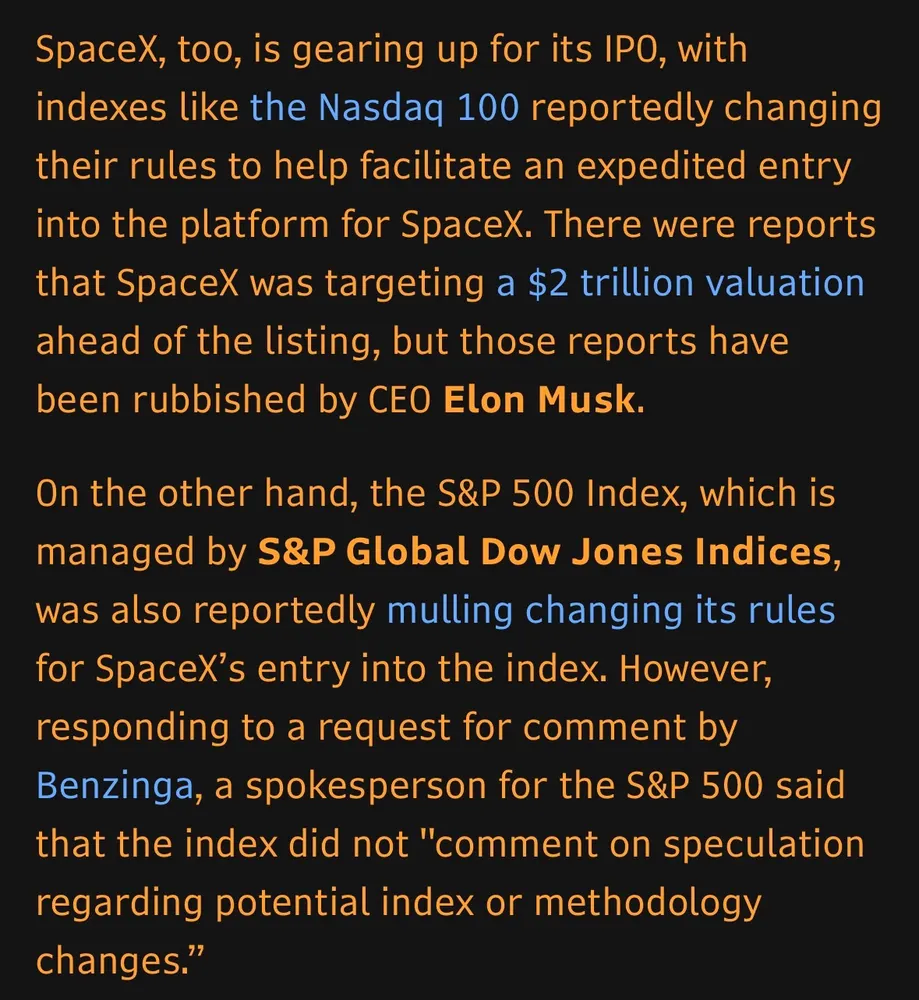Open "mulling changing its rules" link
The width and height of the screenshot is (919, 1000).
(x=610, y=610)
